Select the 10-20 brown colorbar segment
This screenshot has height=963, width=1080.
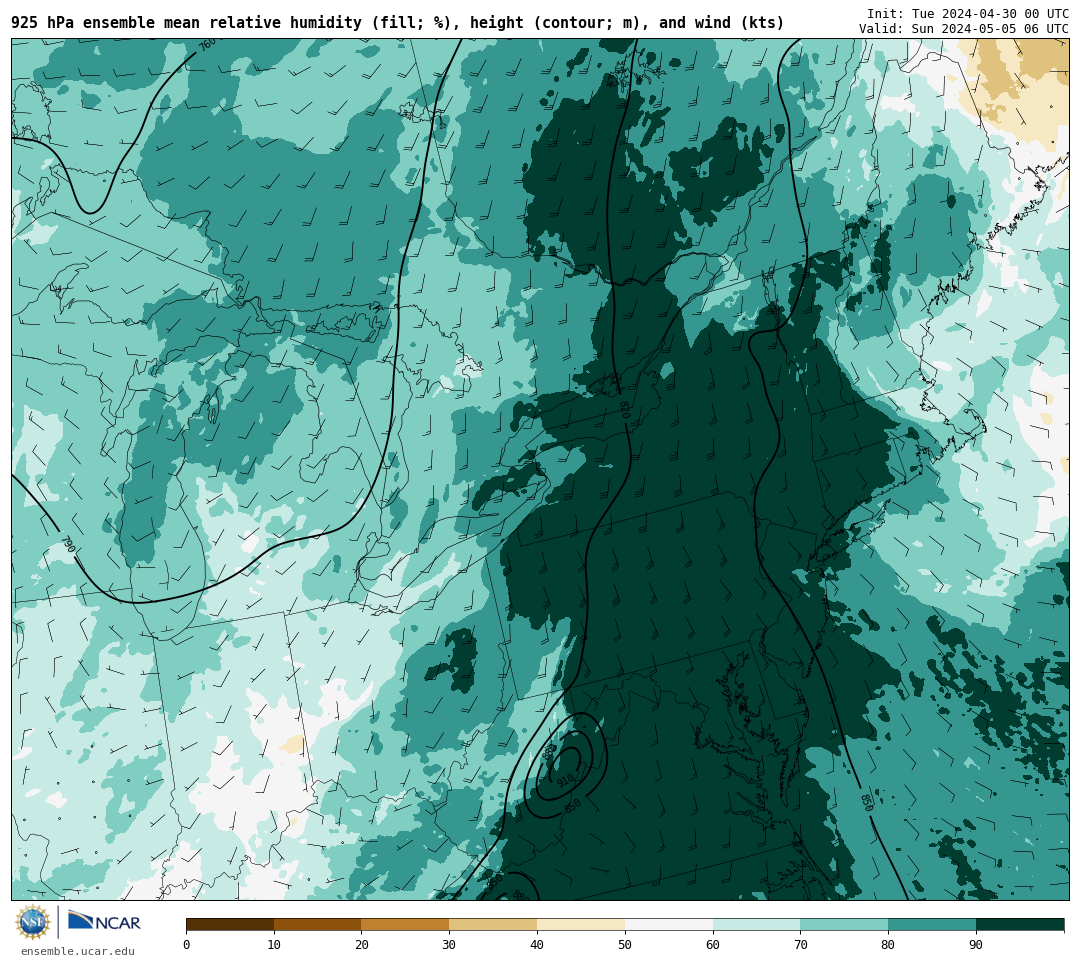click(318, 924)
